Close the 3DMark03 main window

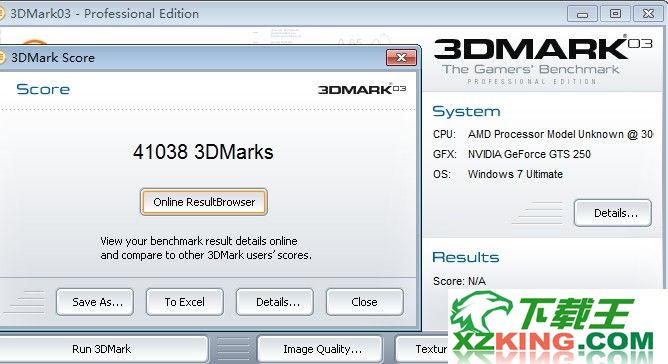[648, 14]
